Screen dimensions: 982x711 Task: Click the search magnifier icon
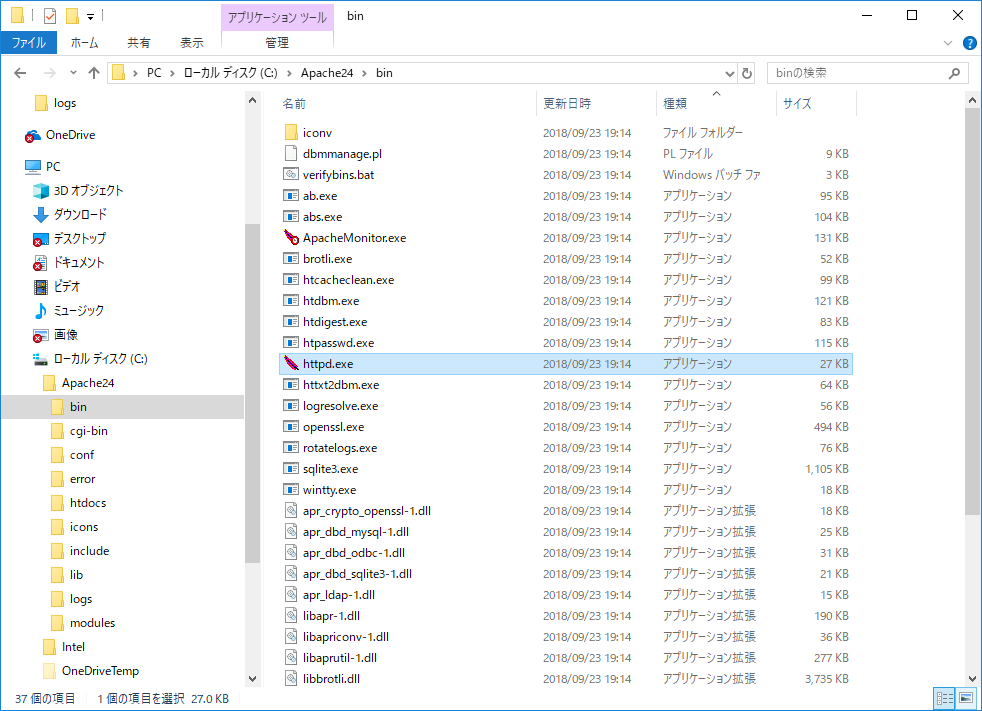click(x=955, y=73)
